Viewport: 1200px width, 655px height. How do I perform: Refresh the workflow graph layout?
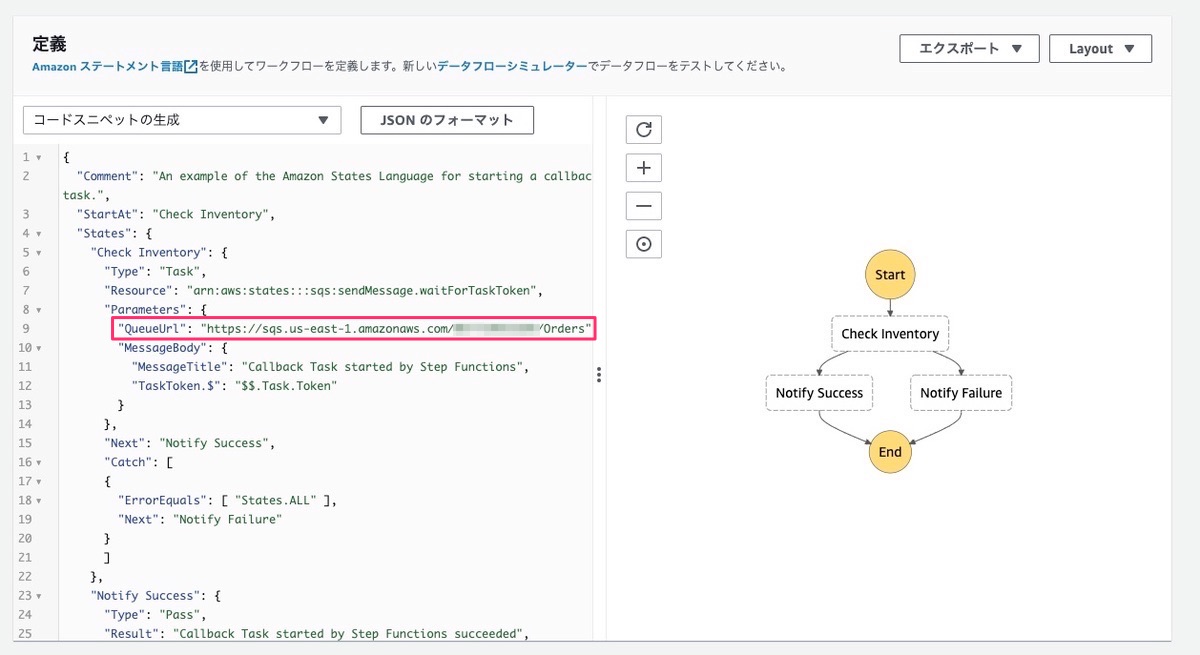(643, 129)
